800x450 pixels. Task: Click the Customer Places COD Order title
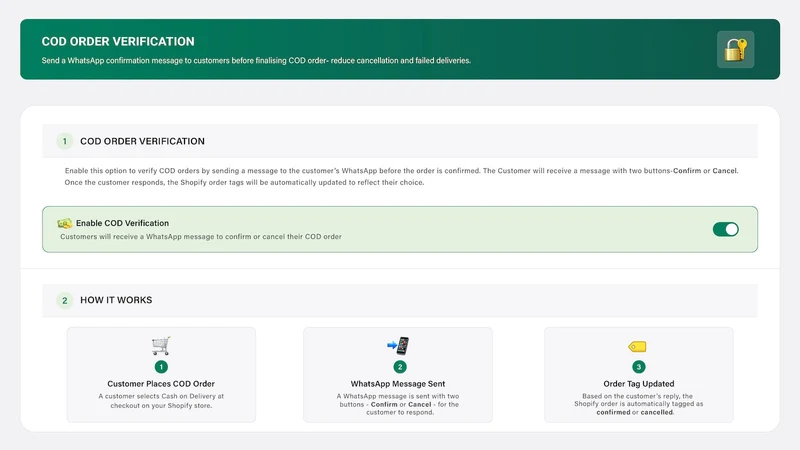click(x=161, y=384)
